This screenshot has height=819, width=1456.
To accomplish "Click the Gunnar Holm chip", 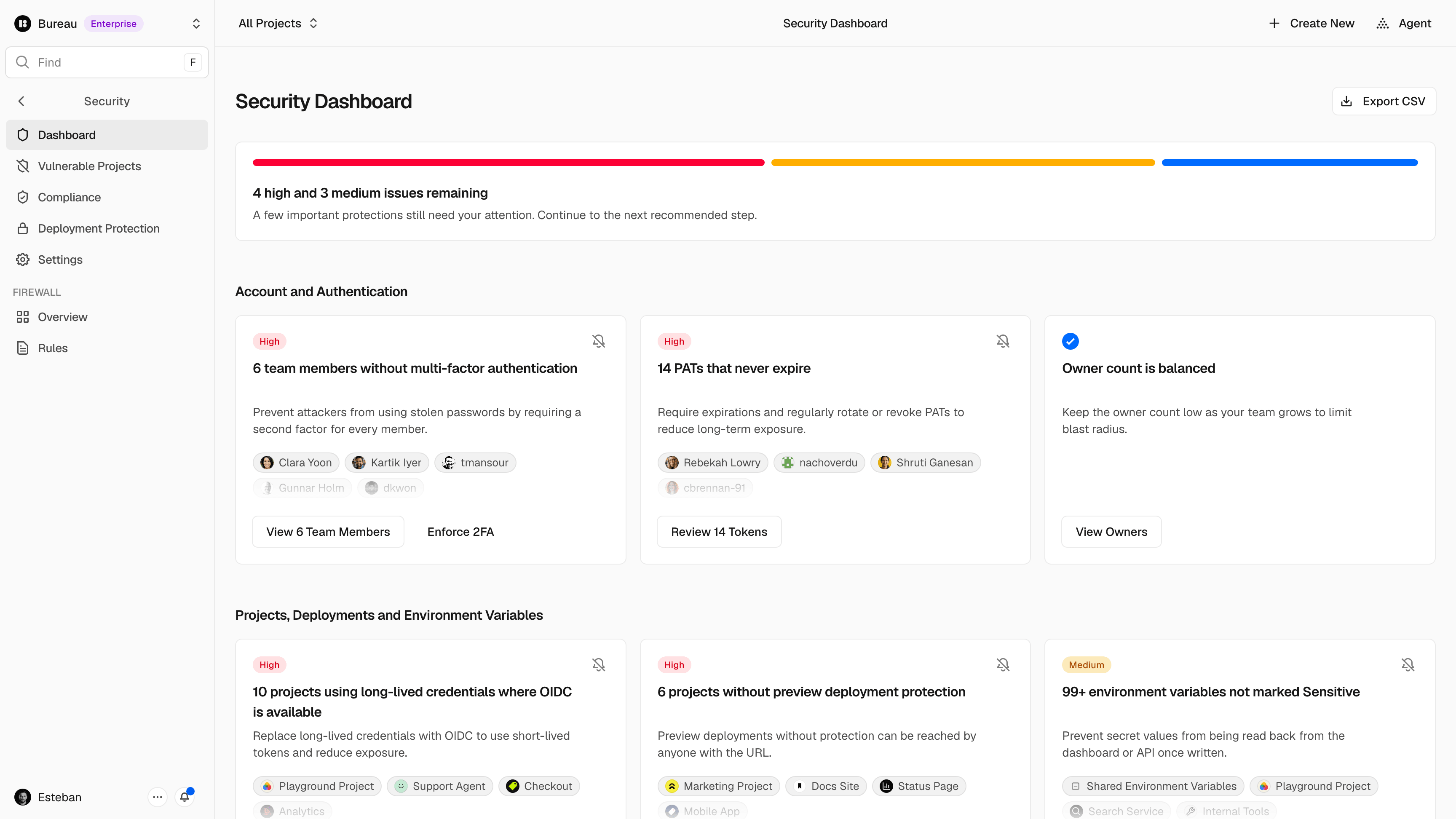I will pyautogui.click(x=302, y=487).
